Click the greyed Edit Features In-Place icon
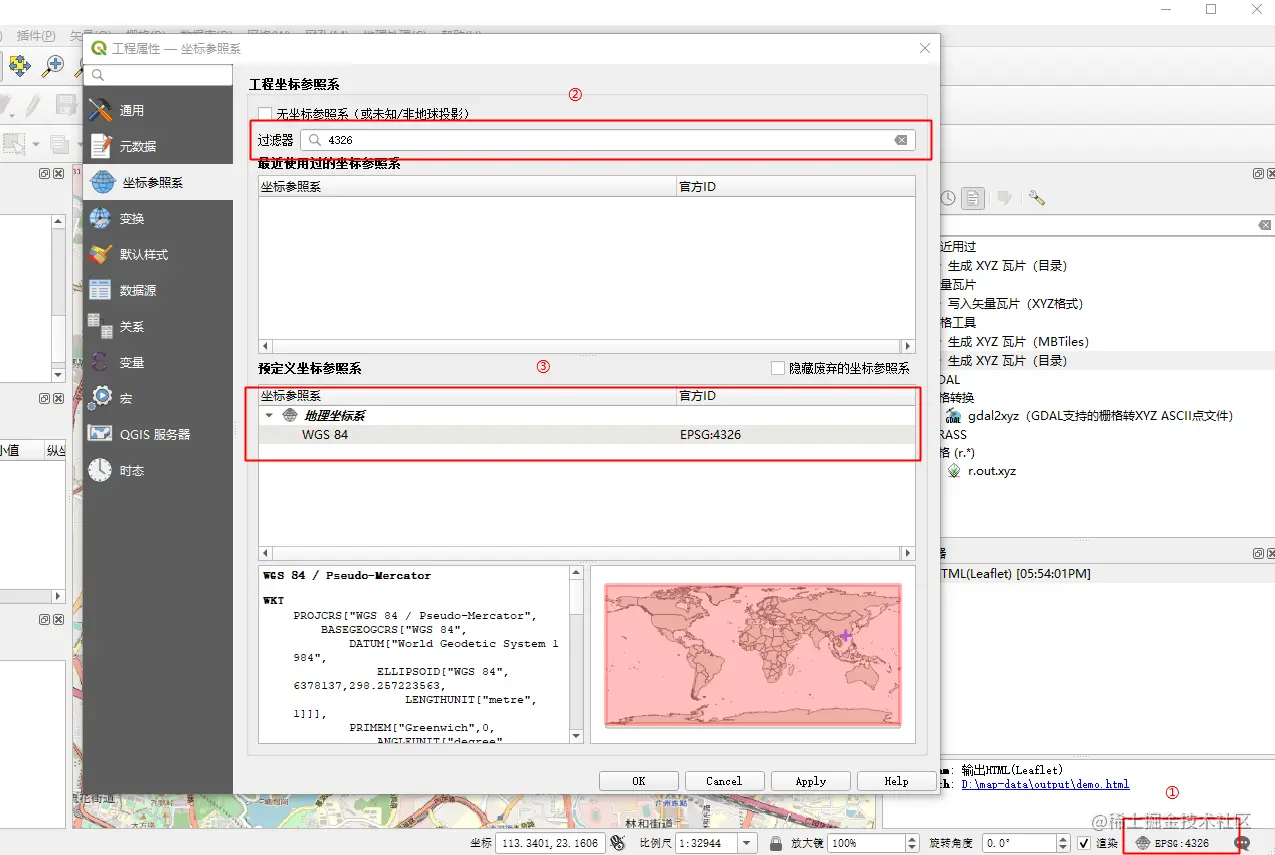The height and width of the screenshot is (855, 1275). [x=1005, y=198]
